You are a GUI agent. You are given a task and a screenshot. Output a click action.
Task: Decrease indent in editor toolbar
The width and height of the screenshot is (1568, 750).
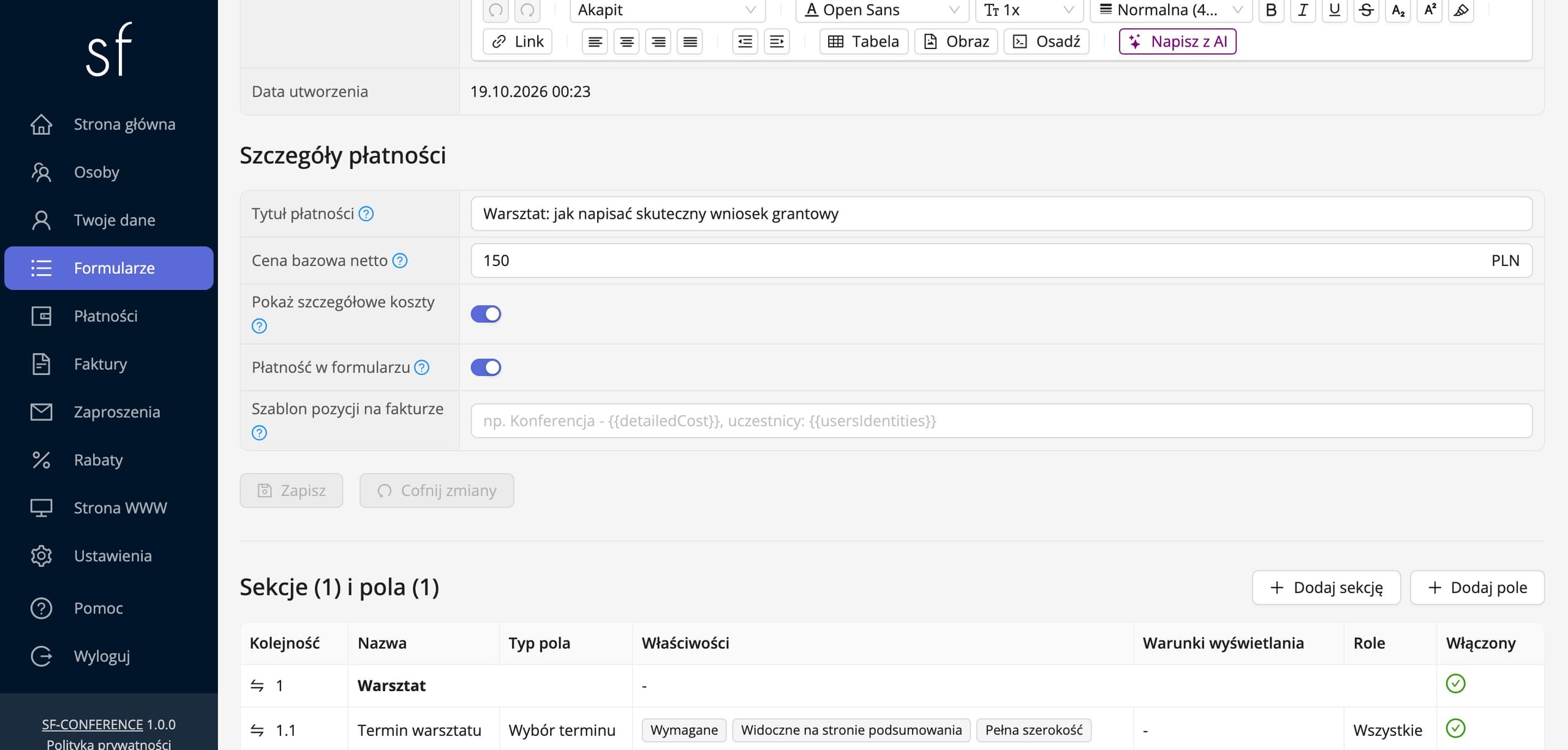pyautogui.click(x=745, y=42)
